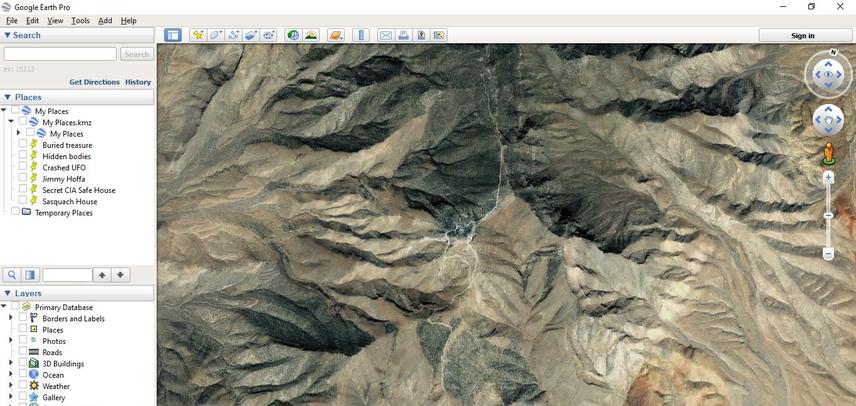Click the Add Placemark toolbar icon

point(198,35)
